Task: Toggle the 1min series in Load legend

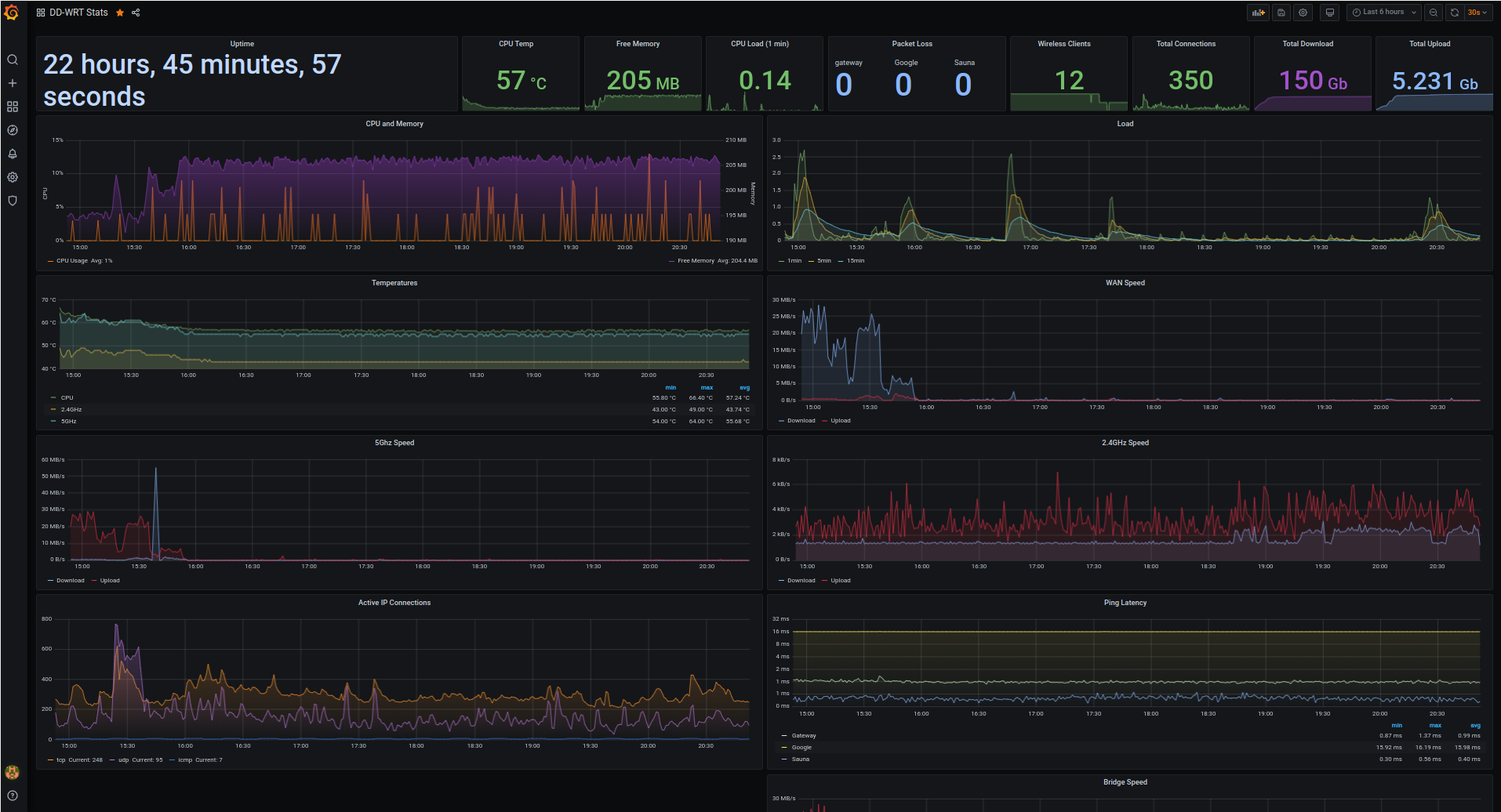Action: pos(794,261)
